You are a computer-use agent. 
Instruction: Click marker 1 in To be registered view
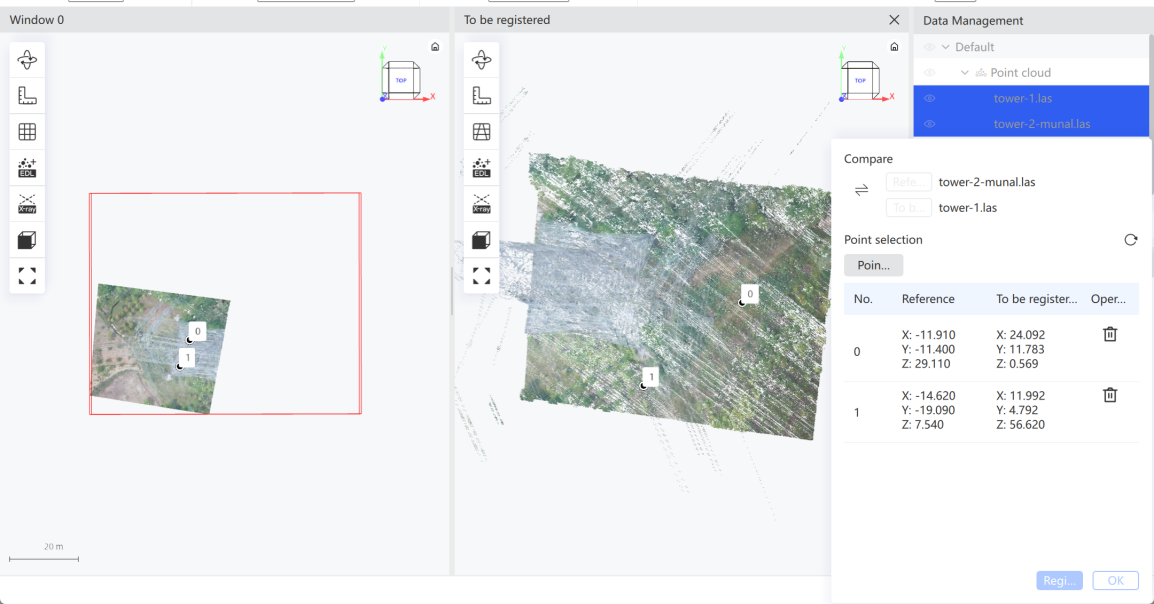click(x=650, y=377)
